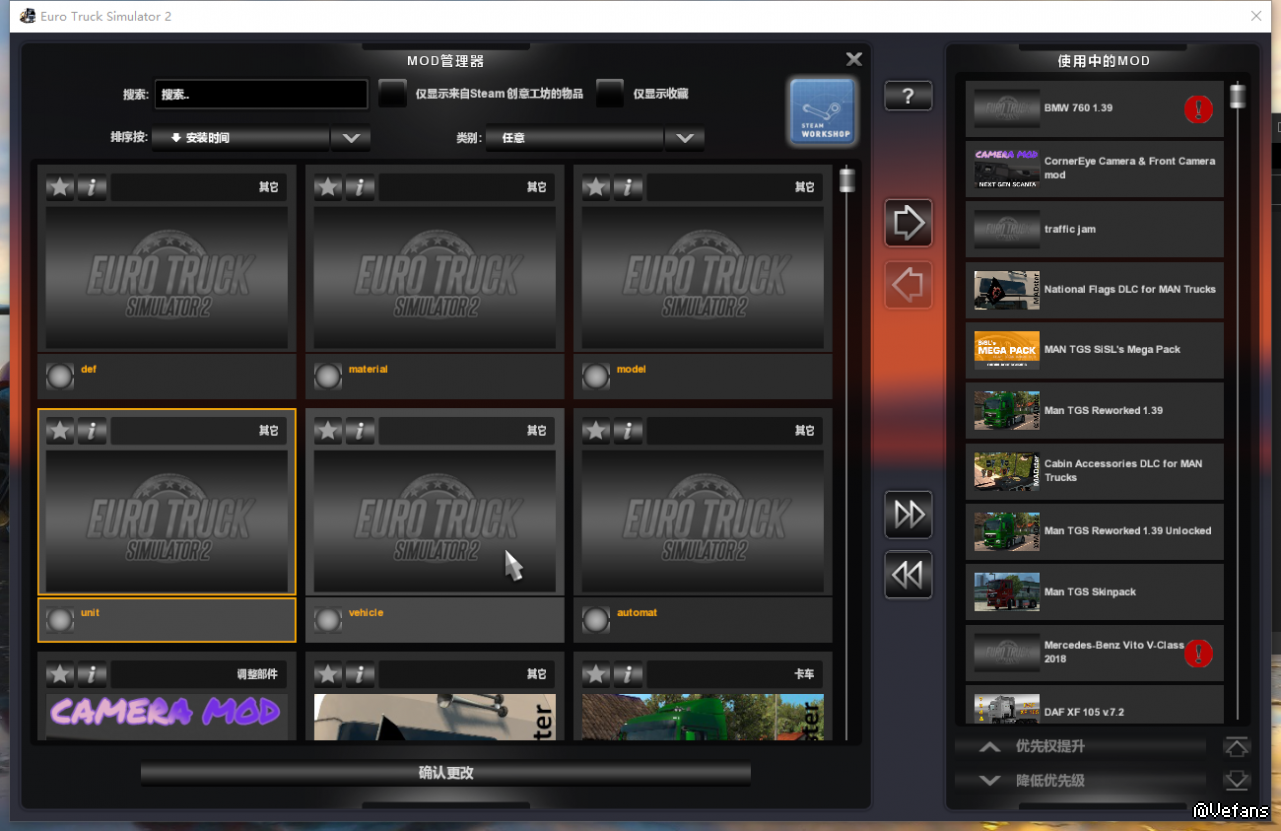Tick the 仅显示收藏 checkbox

point(610,94)
